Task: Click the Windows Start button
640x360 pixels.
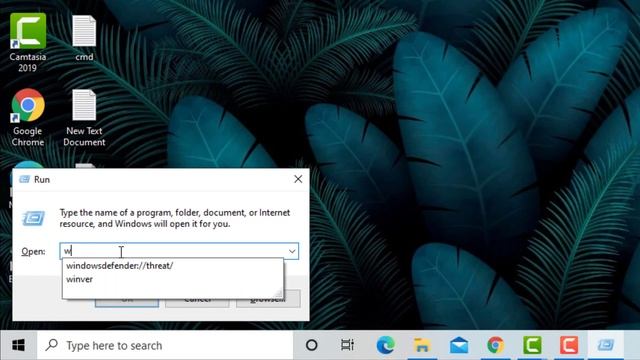Action: point(18,345)
